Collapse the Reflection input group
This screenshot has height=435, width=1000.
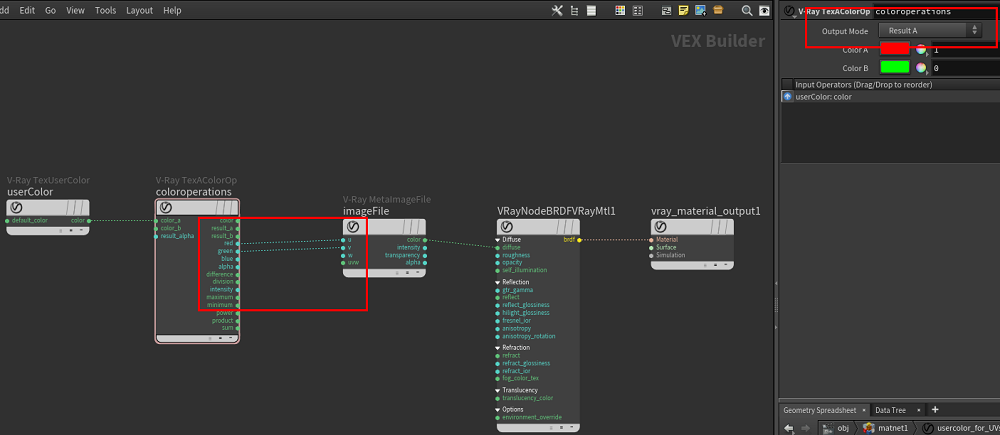[x=497, y=282]
